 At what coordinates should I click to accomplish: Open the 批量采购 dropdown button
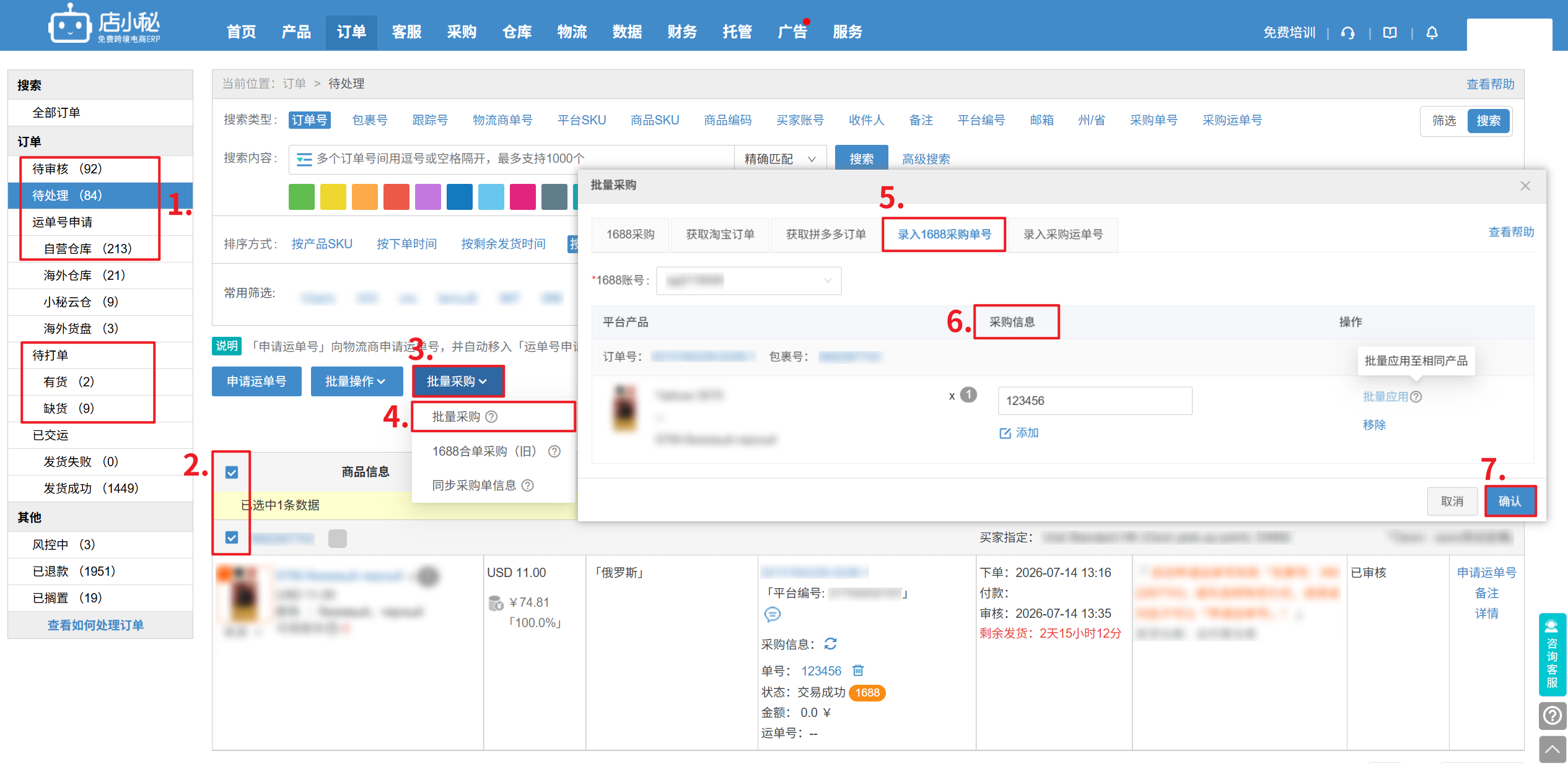(457, 381)
